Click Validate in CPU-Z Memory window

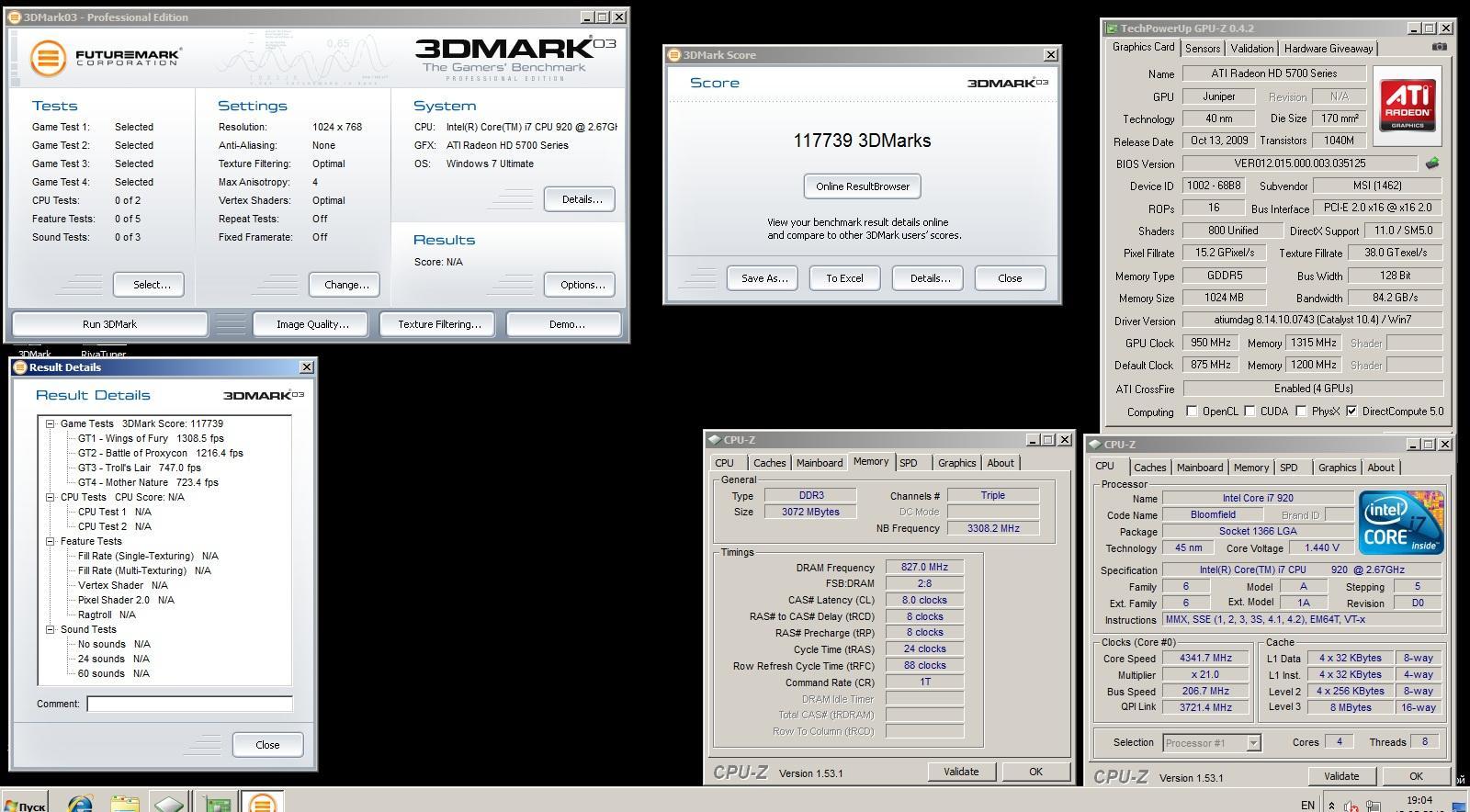pos(961,772)
